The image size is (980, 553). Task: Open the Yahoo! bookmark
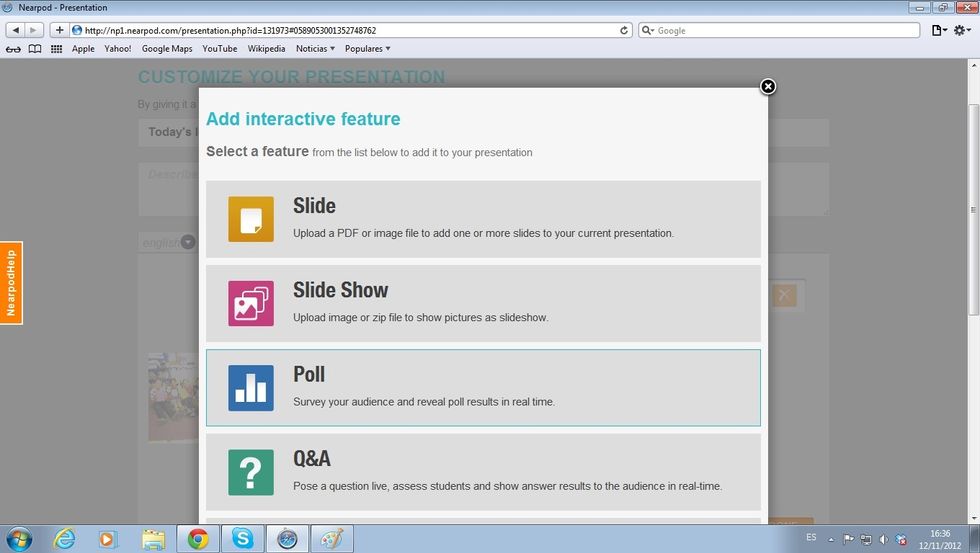tap(118, 49)
